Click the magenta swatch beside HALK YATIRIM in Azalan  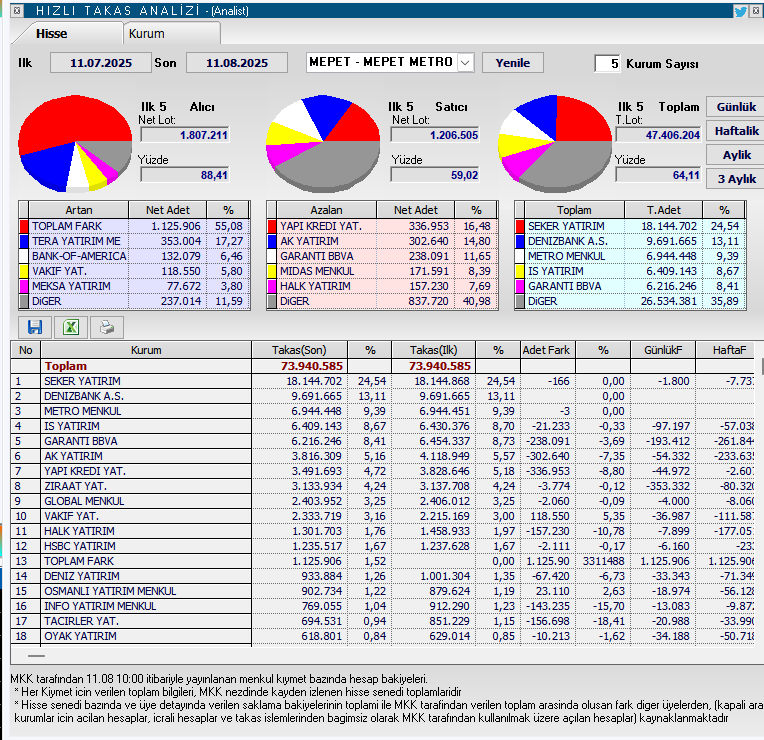pos(272,286)
